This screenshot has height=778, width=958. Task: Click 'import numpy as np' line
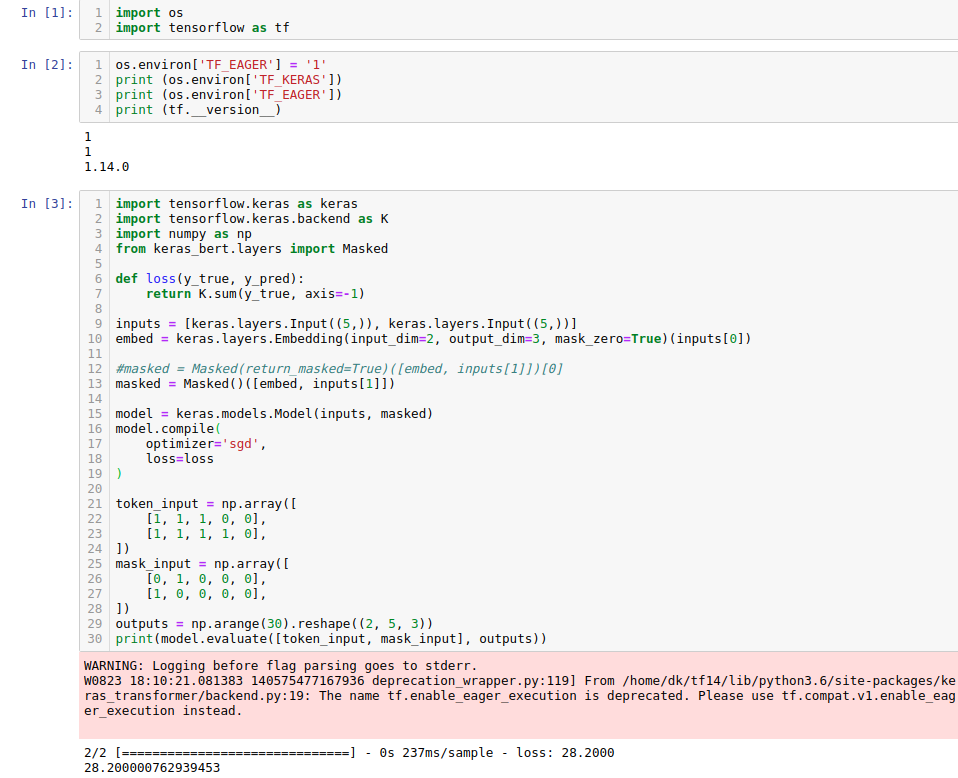[183, 234]
